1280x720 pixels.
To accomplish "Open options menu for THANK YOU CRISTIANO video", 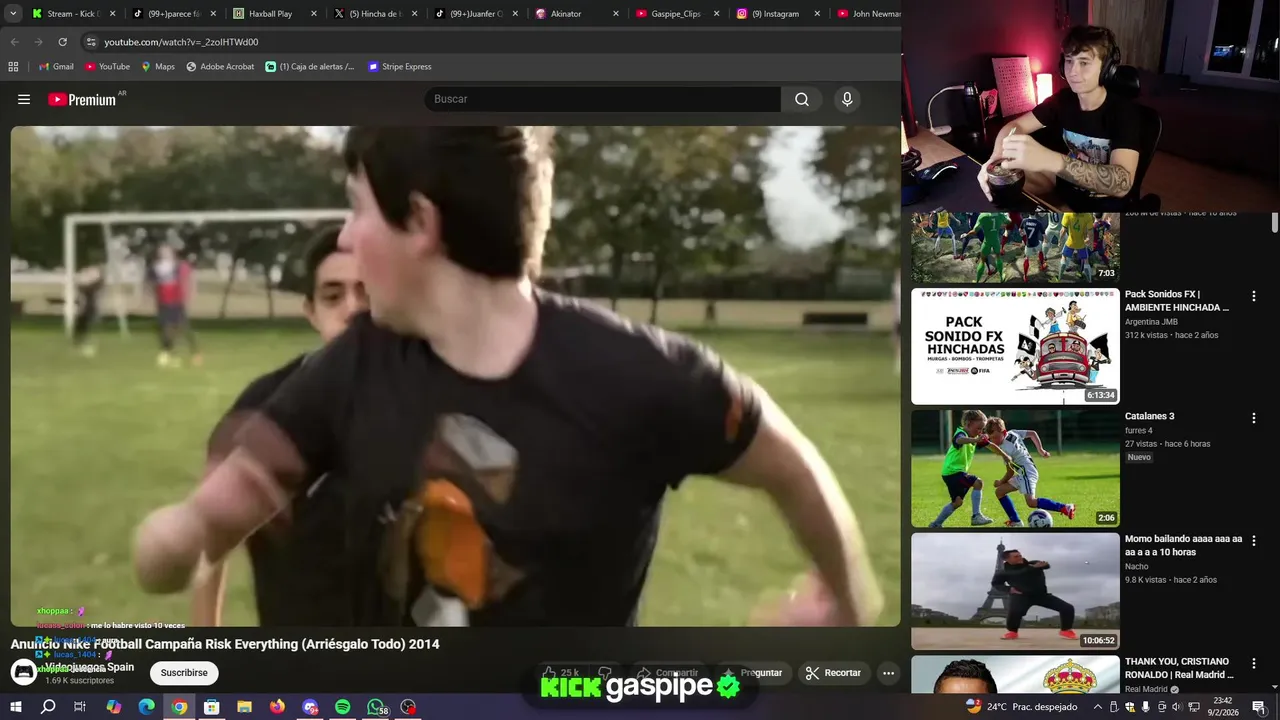I will [x=1253, y=662].
